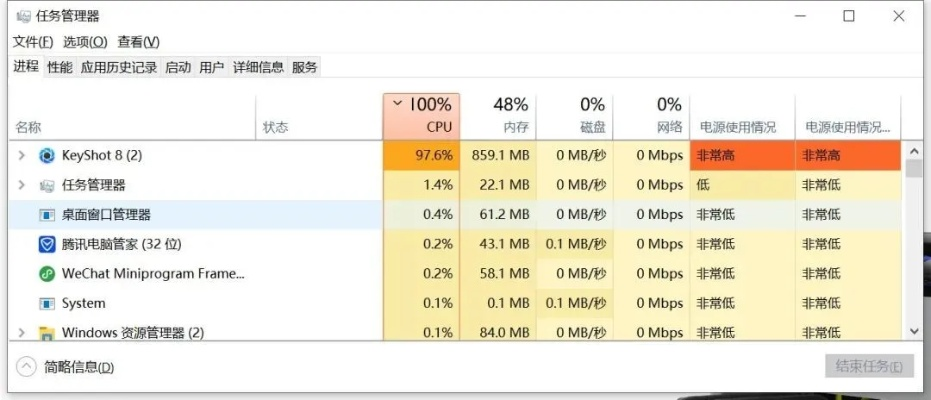Image resolution: width=931 pixels, height=400 pixels.
Task: Collapse to 简略信息 view using arrow
Action: coord(26,367)
